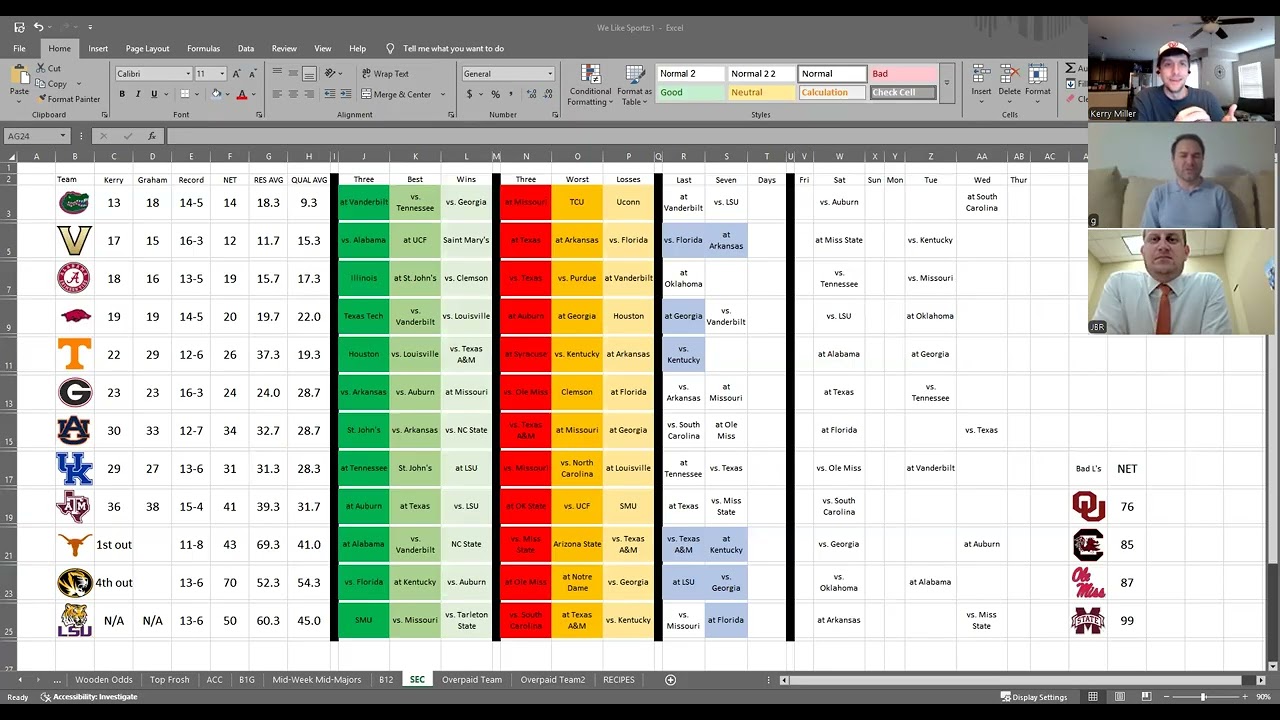1280x720 pixels.
Task: Open the Overpaid Team sheet tab
Action: (472, 680)
